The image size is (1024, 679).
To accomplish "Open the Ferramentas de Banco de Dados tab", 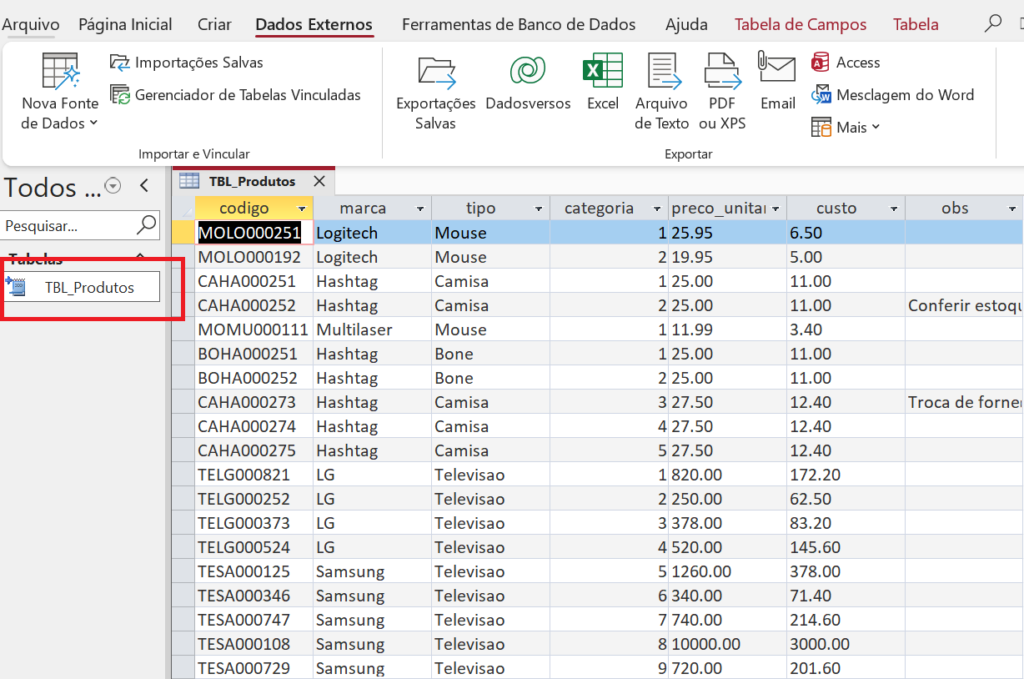I will 518,24.
